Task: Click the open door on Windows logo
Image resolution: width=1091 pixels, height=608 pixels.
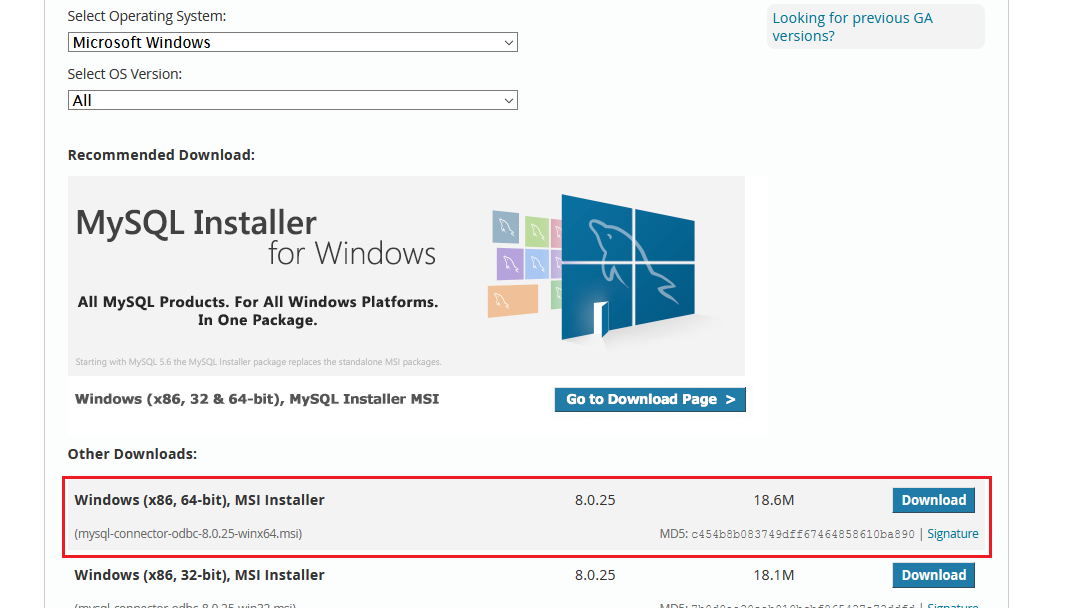Action: point(601,320)
